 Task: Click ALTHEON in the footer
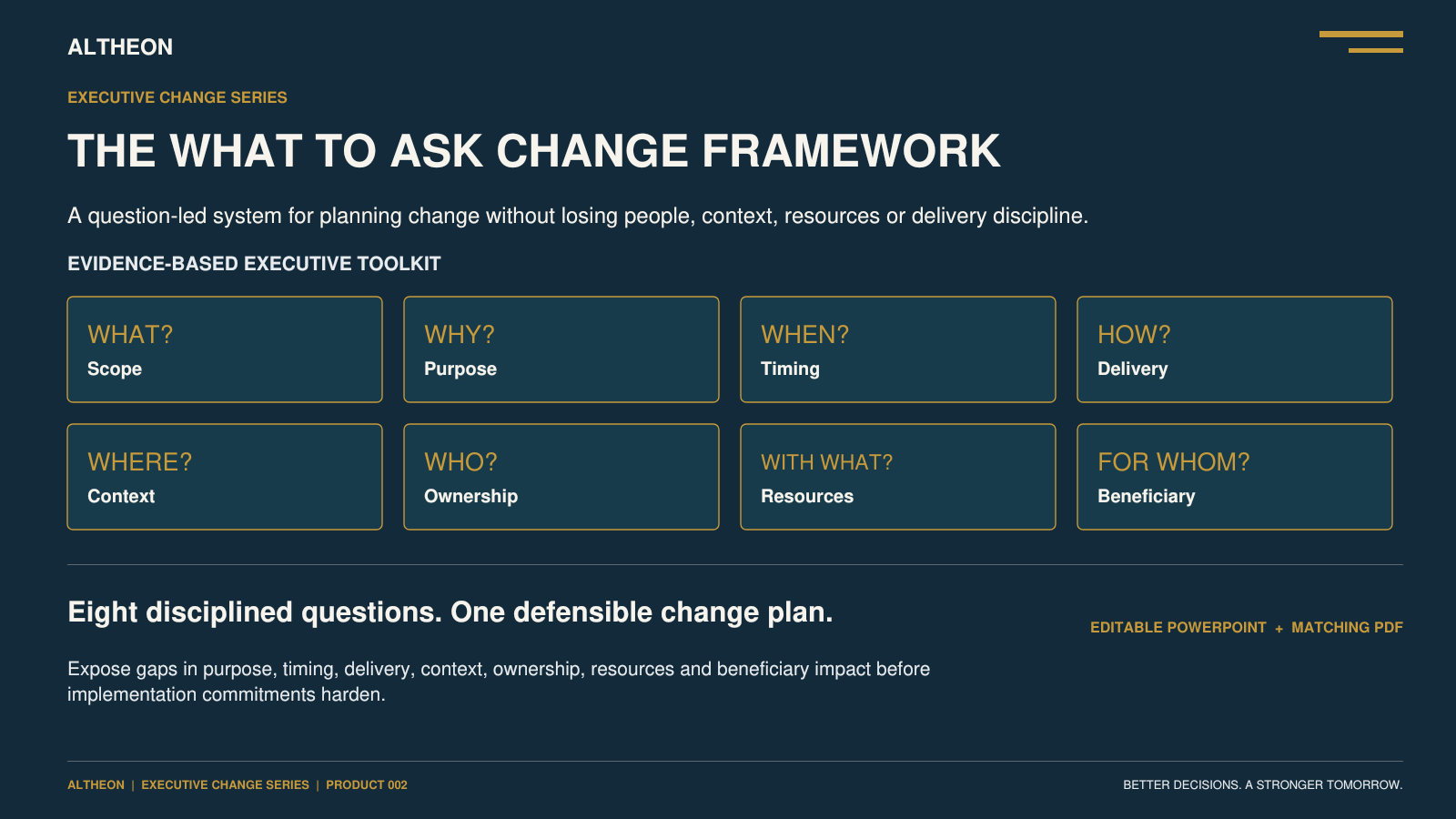coord(96,784)
